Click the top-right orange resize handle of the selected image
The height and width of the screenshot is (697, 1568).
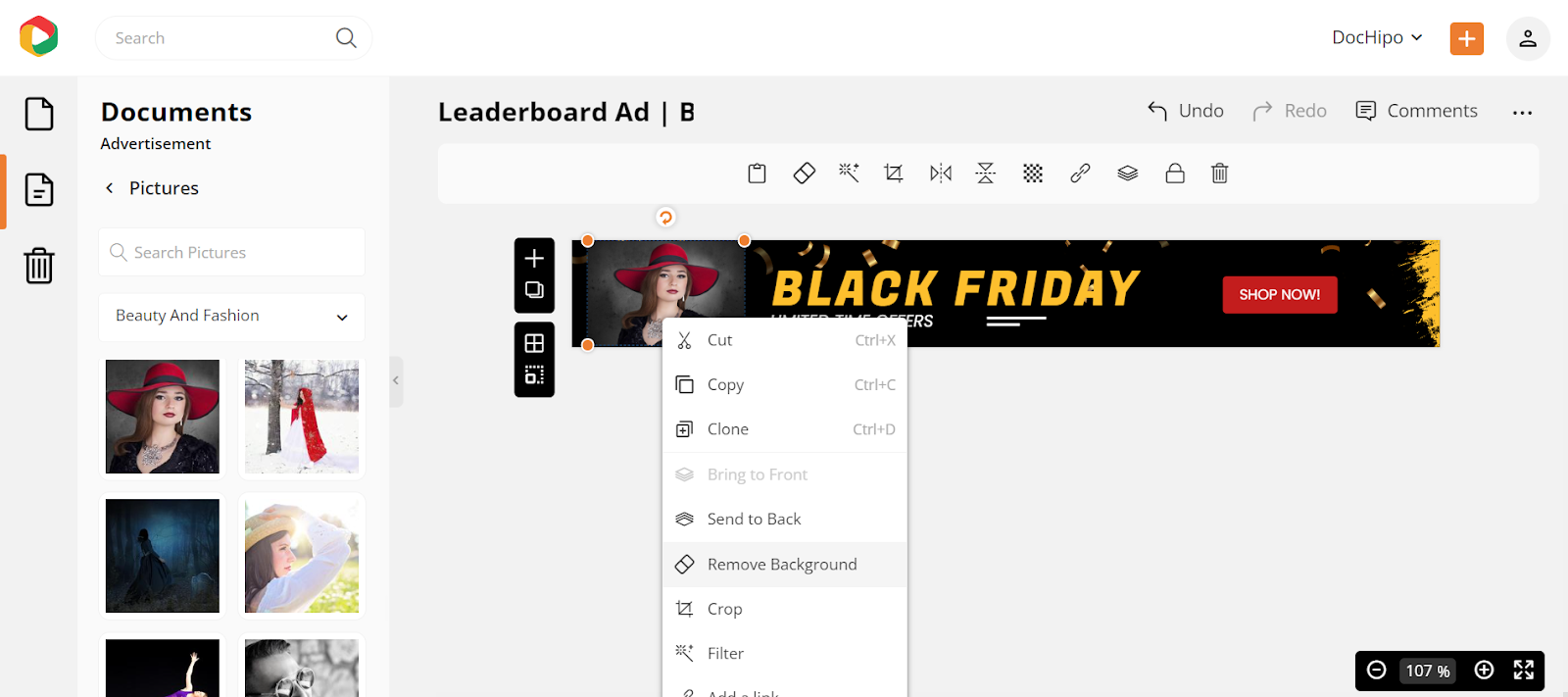point(744,240)
